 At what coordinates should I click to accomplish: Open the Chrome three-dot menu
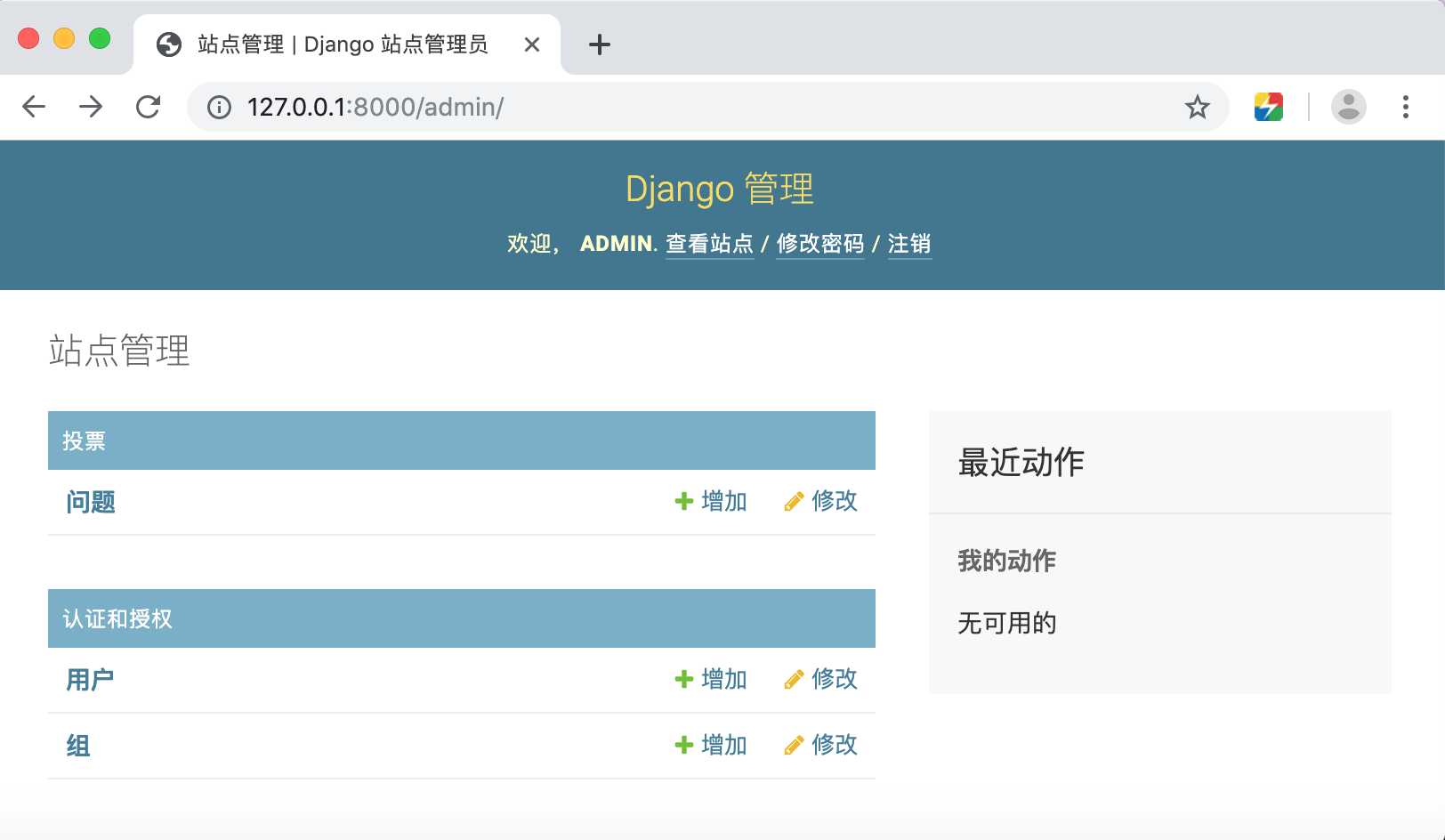pos(1406,107)
